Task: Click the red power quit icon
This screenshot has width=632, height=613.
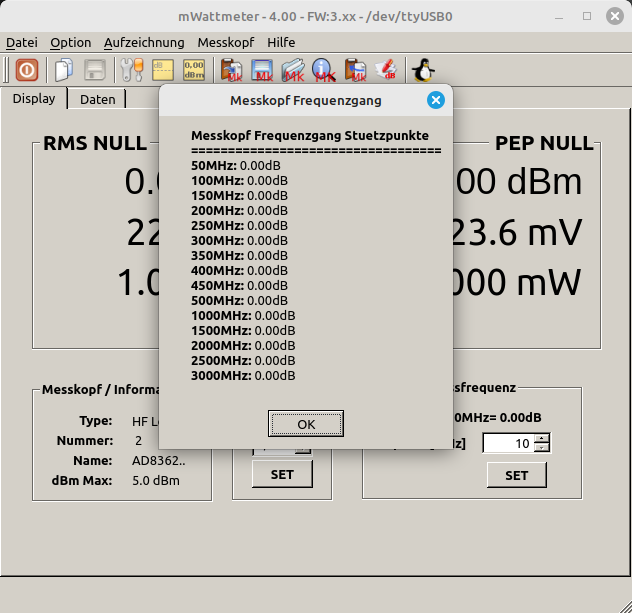Action: tap(27, 71)
